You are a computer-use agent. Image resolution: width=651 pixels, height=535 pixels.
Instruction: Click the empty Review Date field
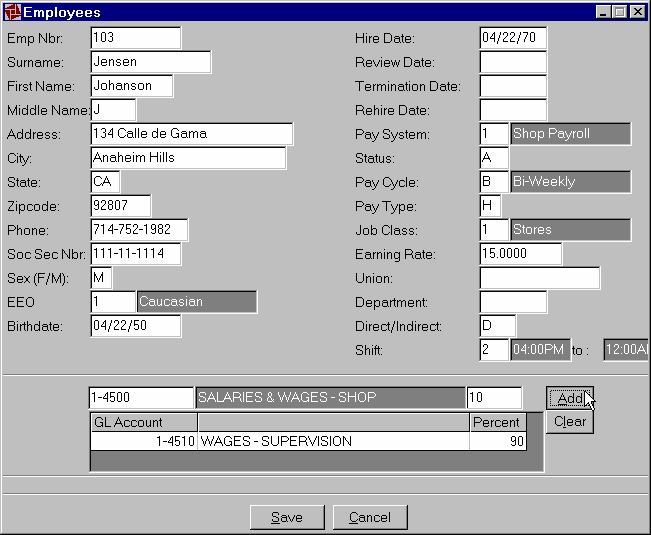[513, 62]
